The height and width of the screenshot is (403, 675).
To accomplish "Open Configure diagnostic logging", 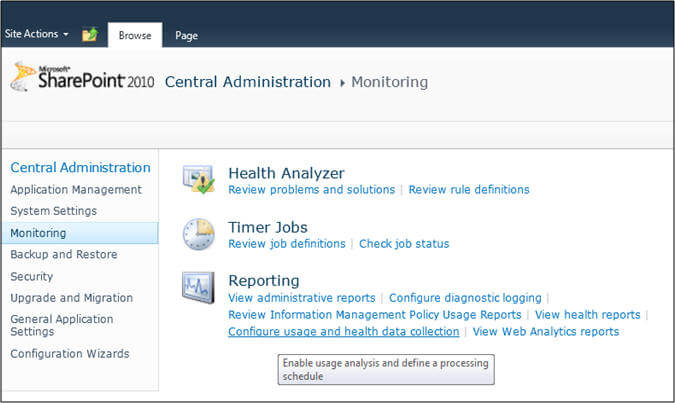I will pyautogui.click(x=465, y=298).
